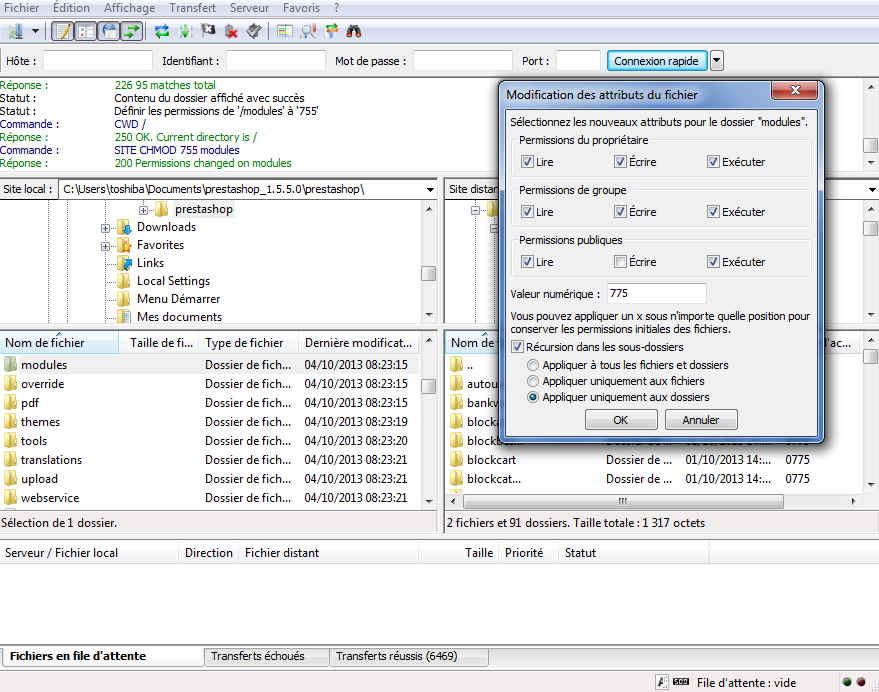Click the Connexion rapide button
Viewport: 879px width, 692px height.
coord(656,61)
